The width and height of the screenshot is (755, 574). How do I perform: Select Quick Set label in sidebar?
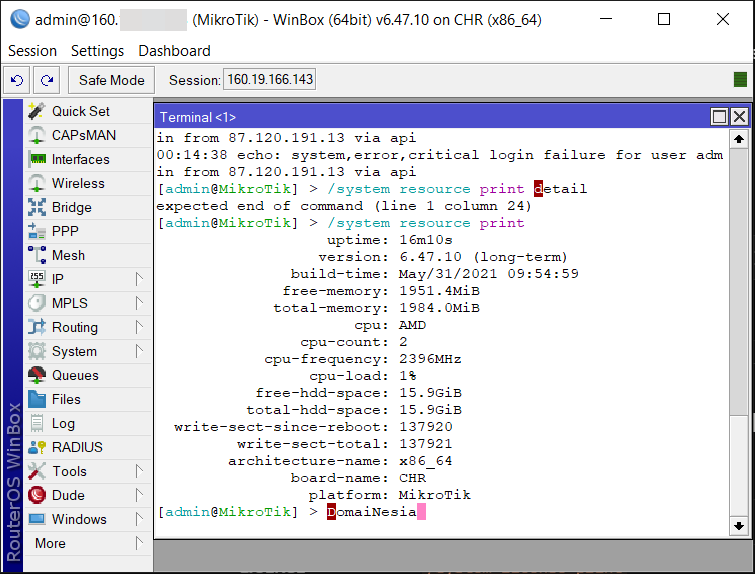[x=81, y=111]
